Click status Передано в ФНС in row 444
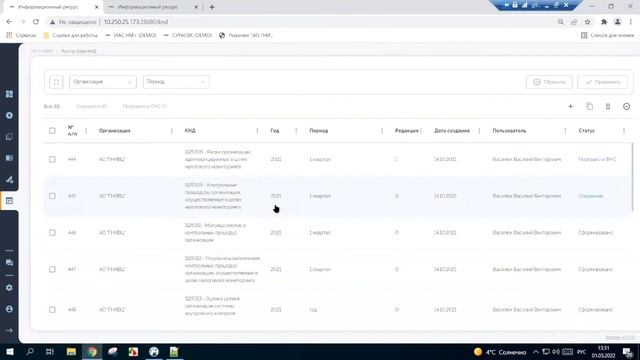The width and height of the screenshot is (640, 360). pyautogui.click(x=597, y=159)
